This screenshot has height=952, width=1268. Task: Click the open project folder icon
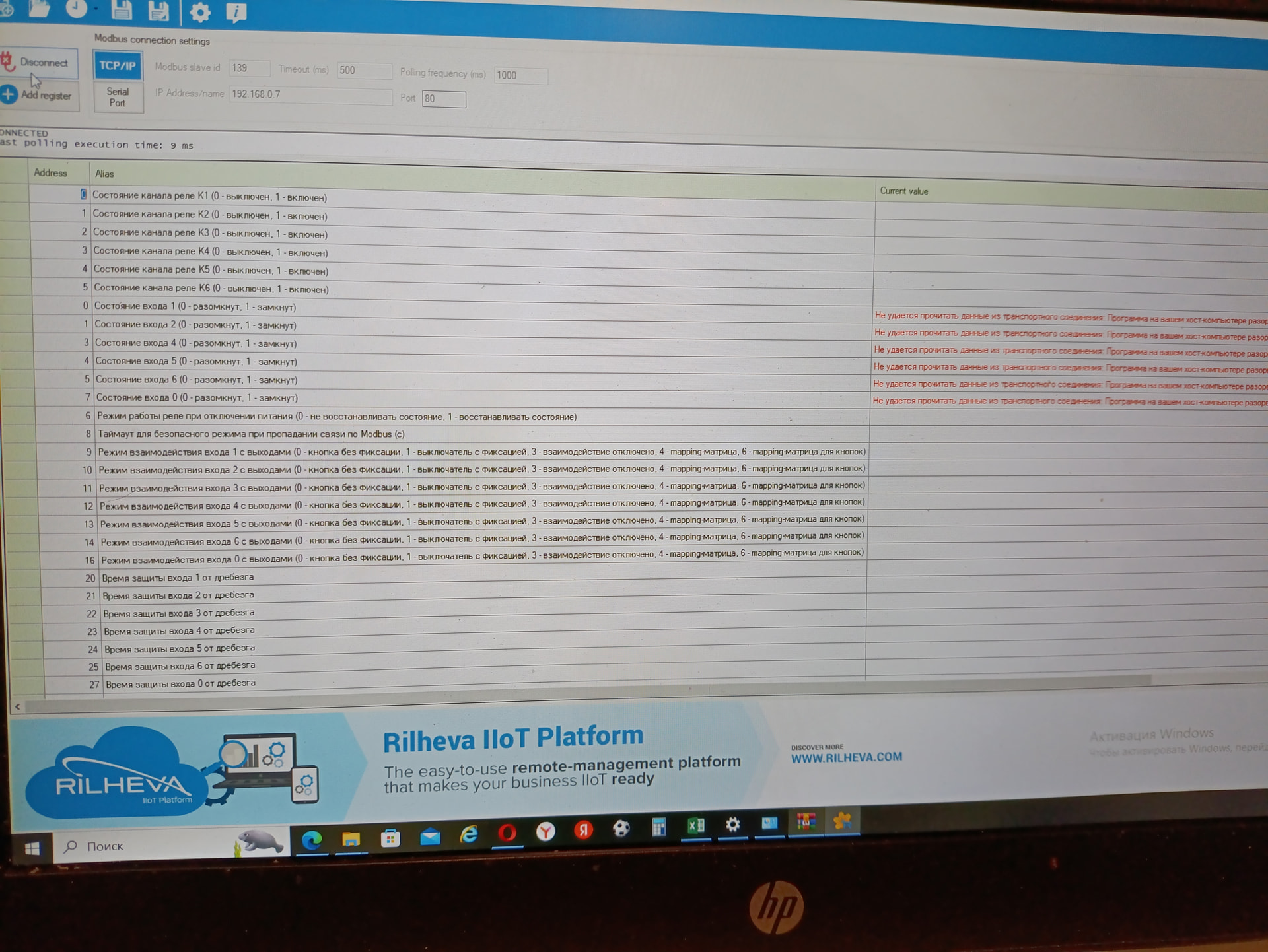[40, 8]
